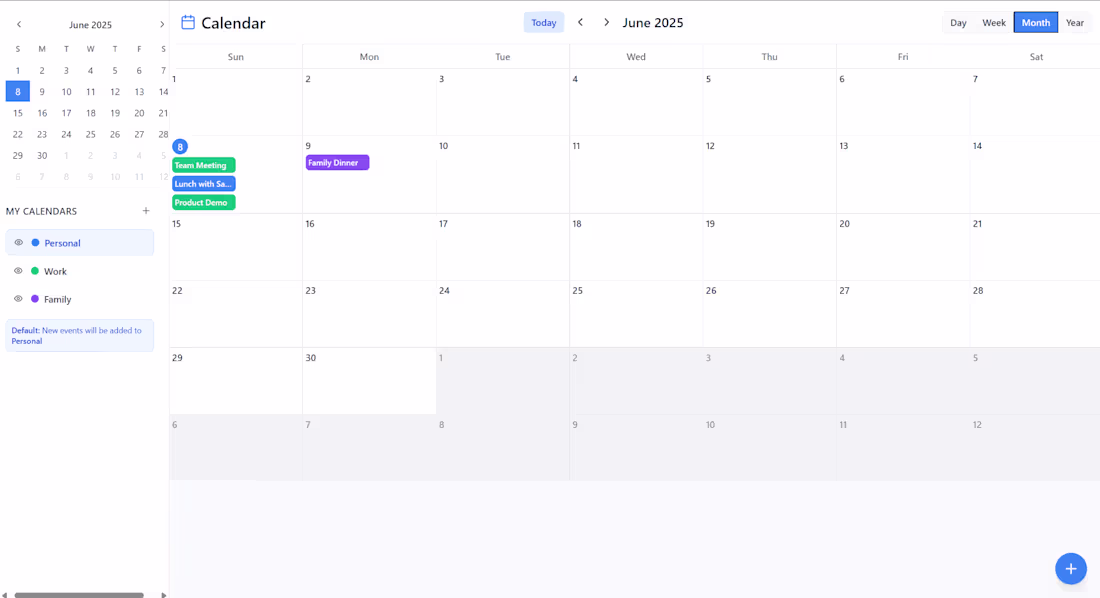Click the floating plus button to create event
The height and width of the screenshot is (598, 1100).
coord(1071,568)
